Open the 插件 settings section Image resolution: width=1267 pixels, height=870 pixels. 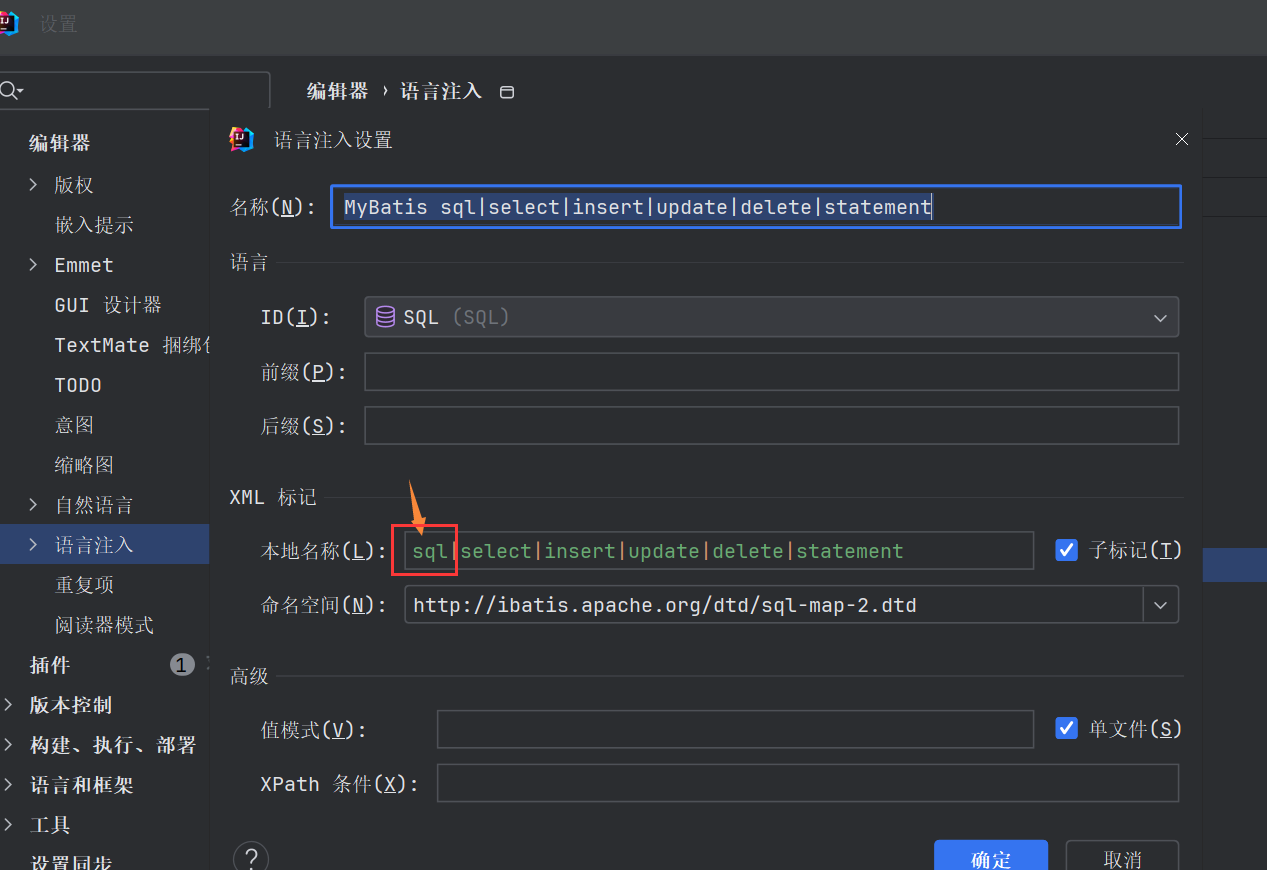tap(50, 665)
